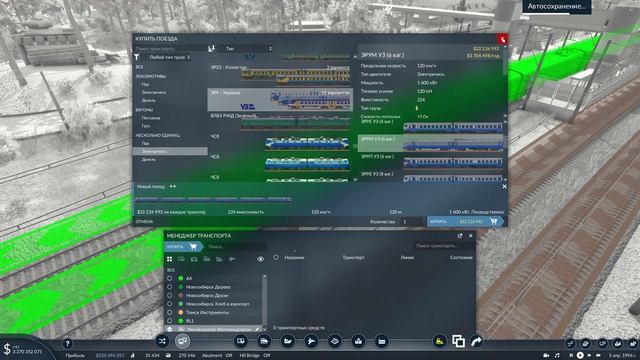
Task: Select the radio button for line A4
Action: click(x=169, y=278)
